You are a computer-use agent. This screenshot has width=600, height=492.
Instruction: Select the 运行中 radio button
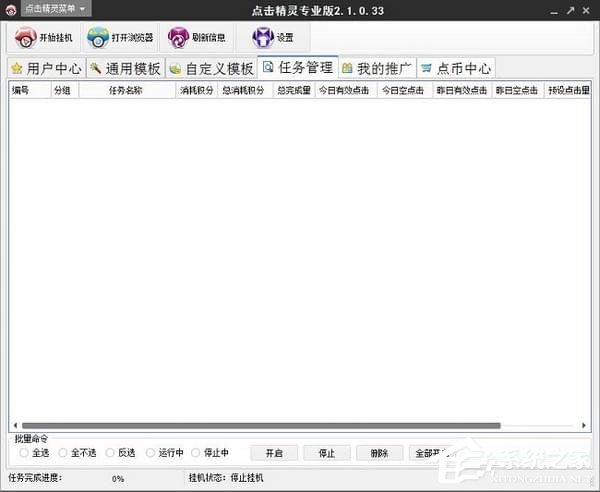(150, 453)
